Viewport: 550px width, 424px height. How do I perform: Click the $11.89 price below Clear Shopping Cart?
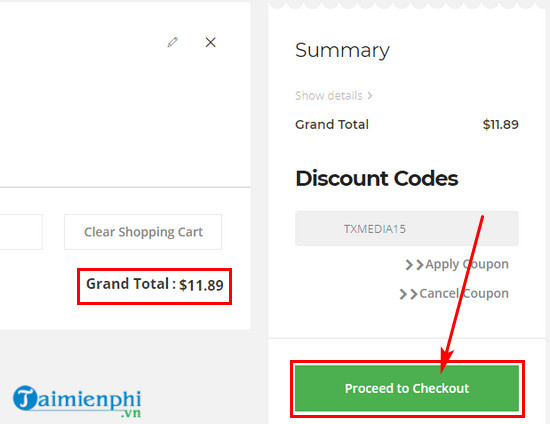point(201,285)
